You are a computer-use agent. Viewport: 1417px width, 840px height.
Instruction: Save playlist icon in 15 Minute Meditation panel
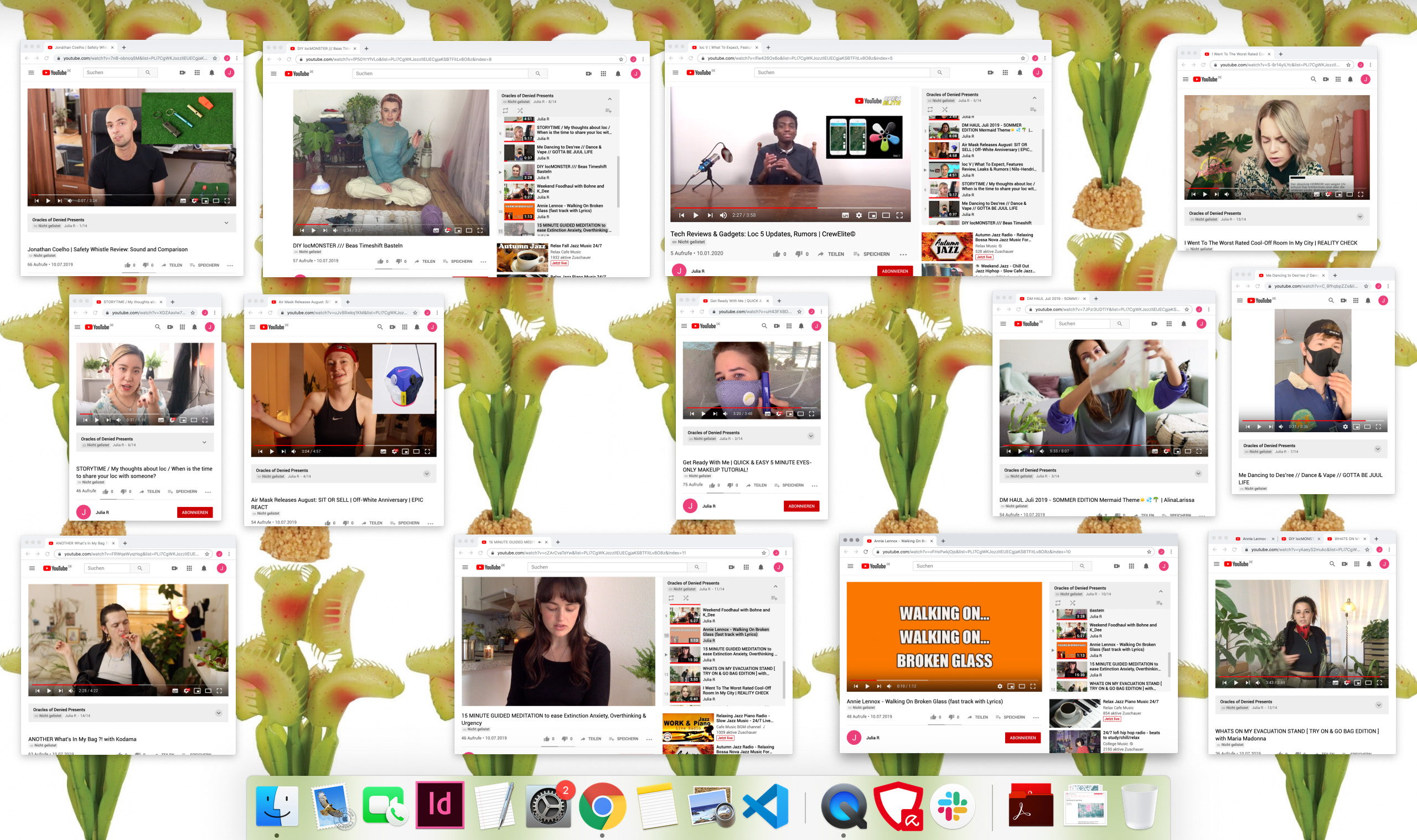click(774, 598)
